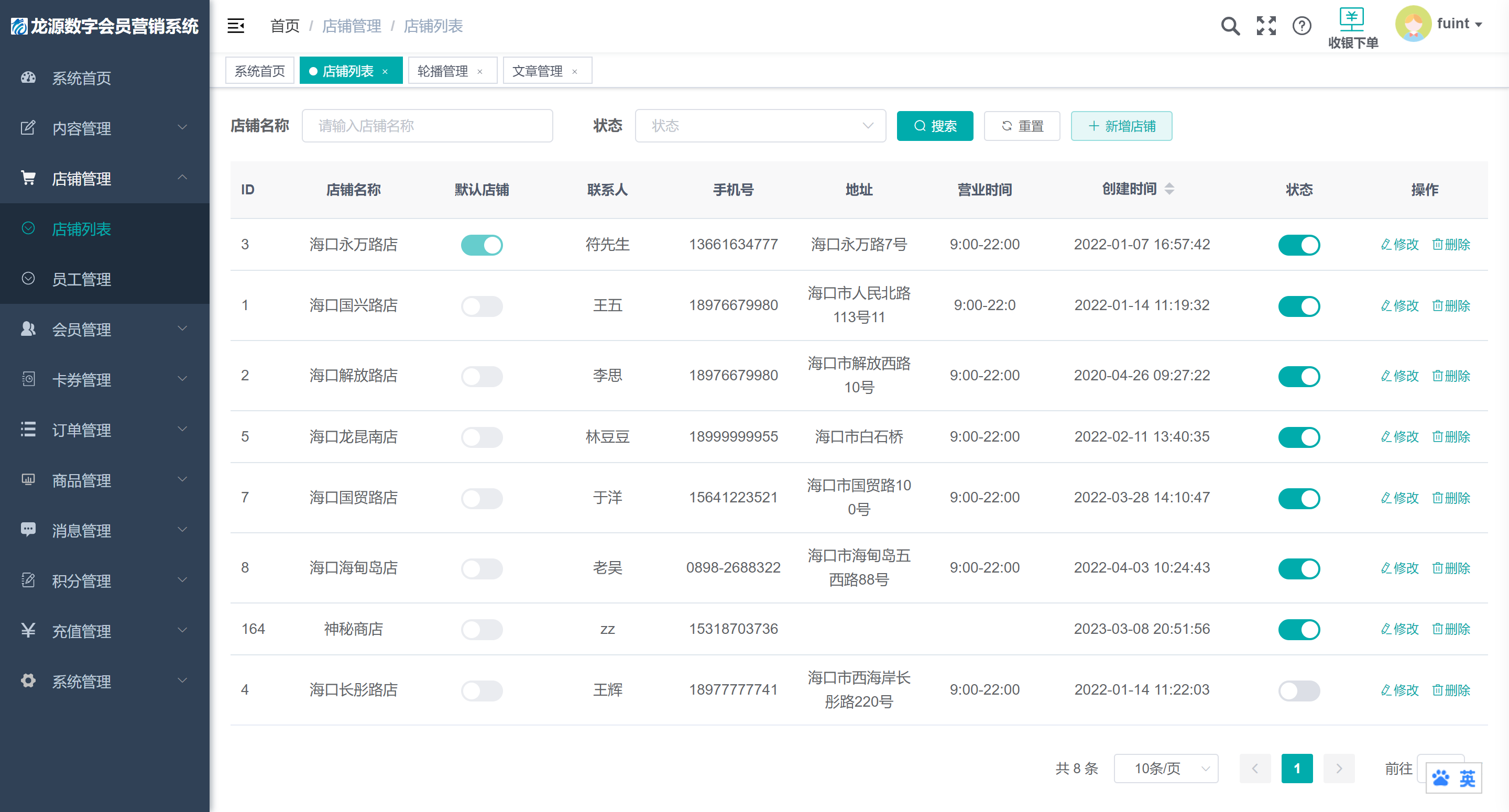Click the paw icon in input method widget
This screenshot has height=812, width=1509.
click(1440, 778)
